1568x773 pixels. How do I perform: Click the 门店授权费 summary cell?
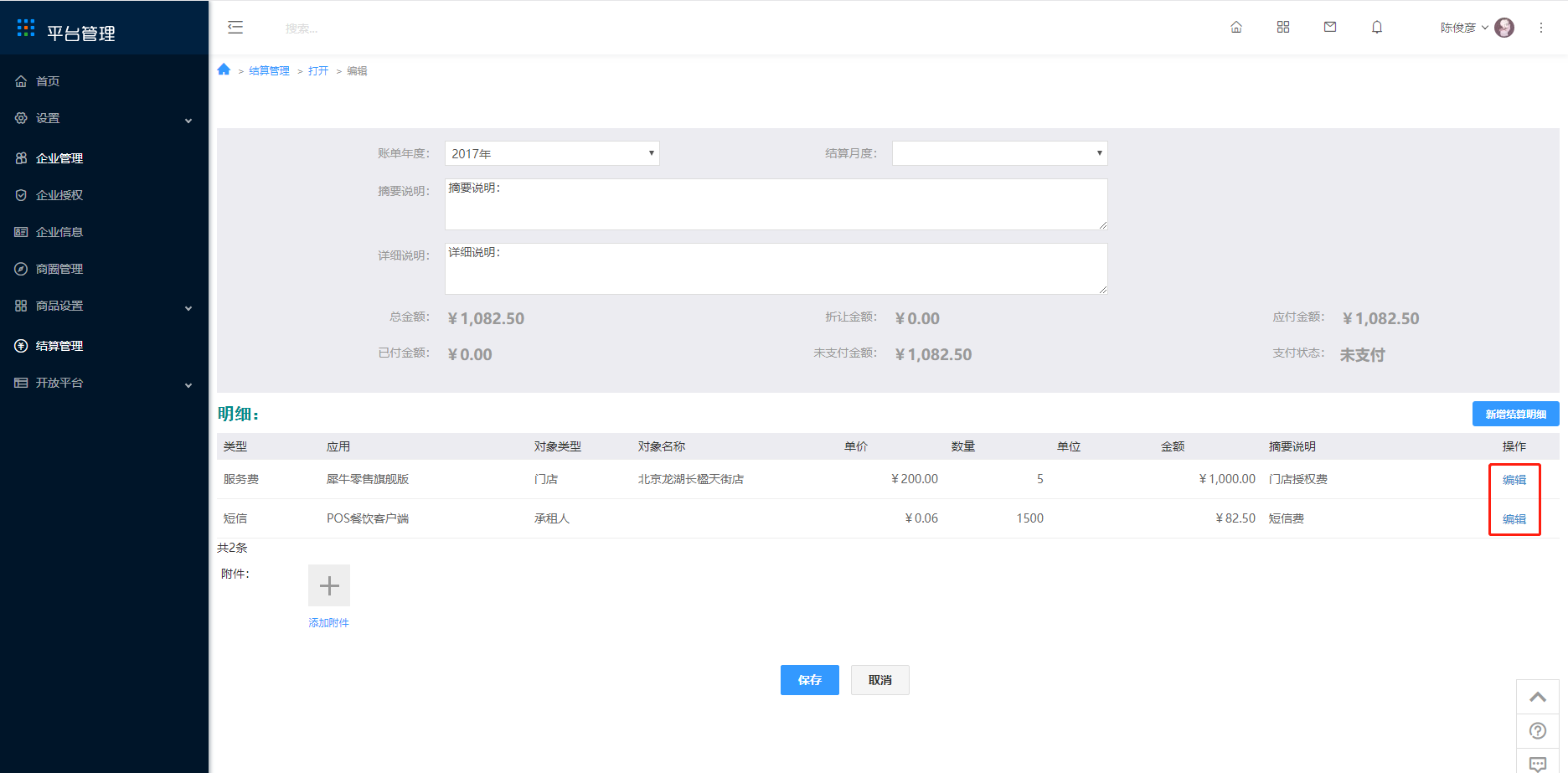tap(1298, 479)
